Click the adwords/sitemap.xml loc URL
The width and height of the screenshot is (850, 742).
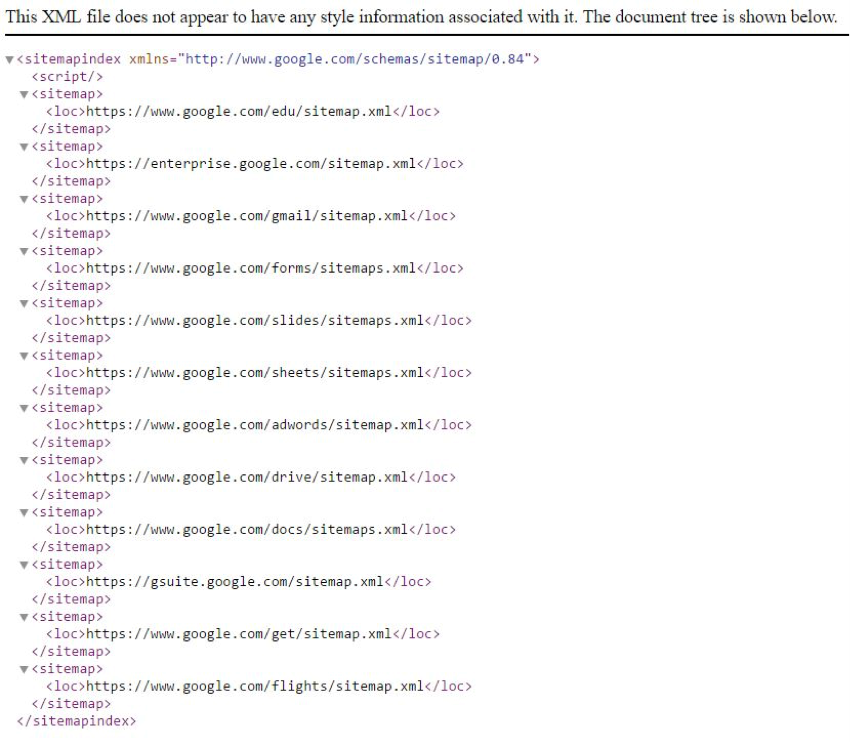(x=255, y=425)
